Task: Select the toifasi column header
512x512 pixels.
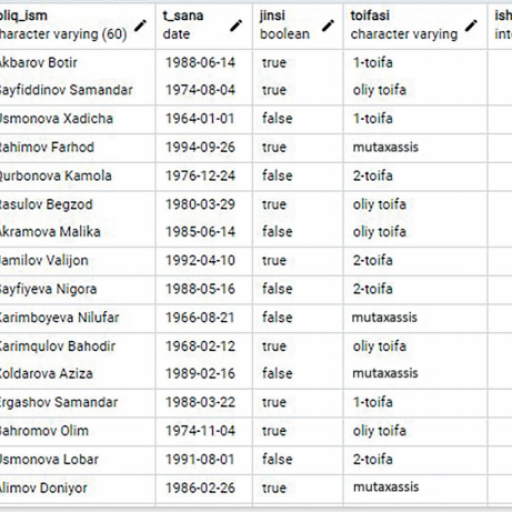Action: [415, 25]
